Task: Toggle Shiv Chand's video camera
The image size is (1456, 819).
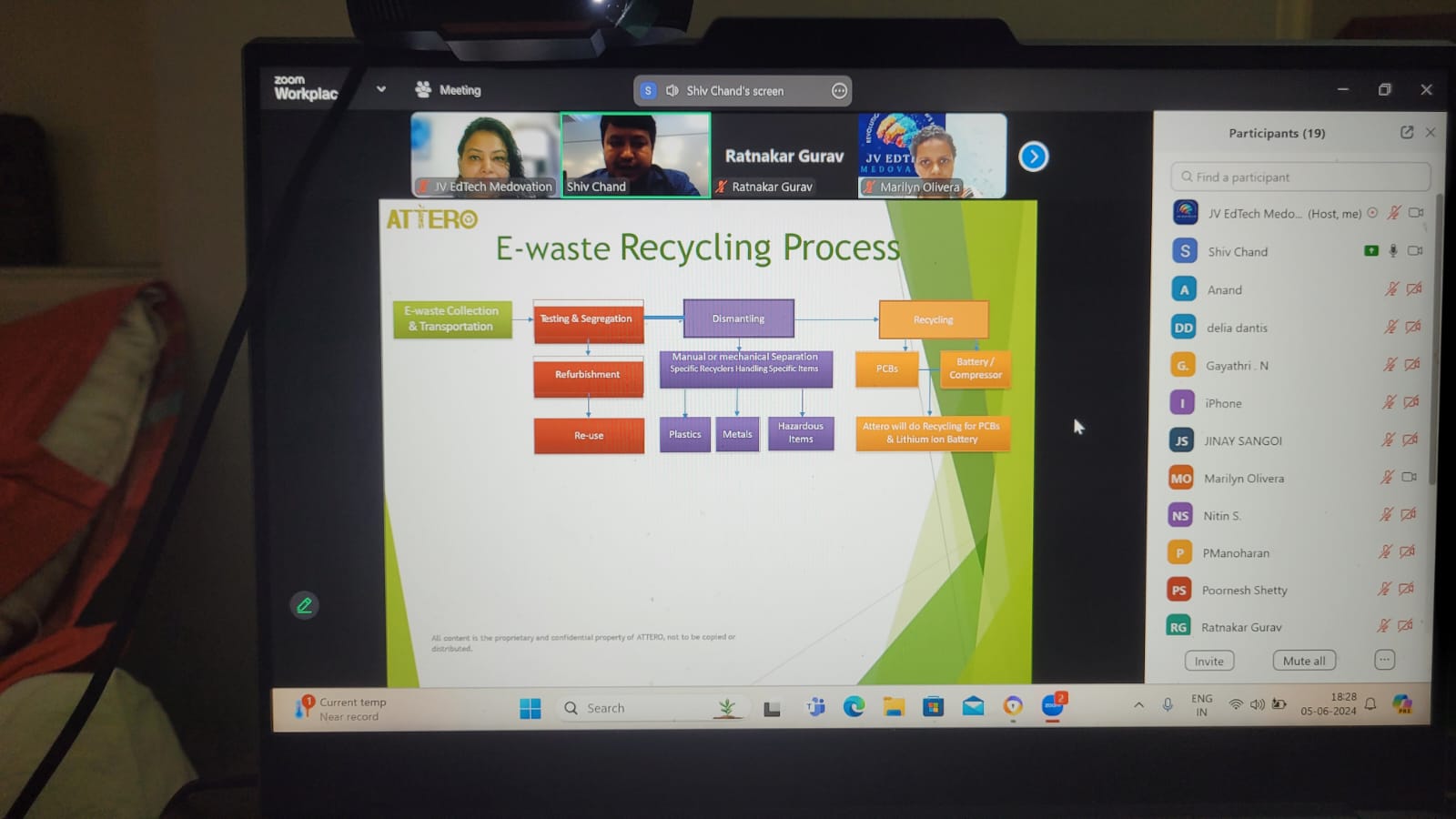Action: coord(1415,251)
